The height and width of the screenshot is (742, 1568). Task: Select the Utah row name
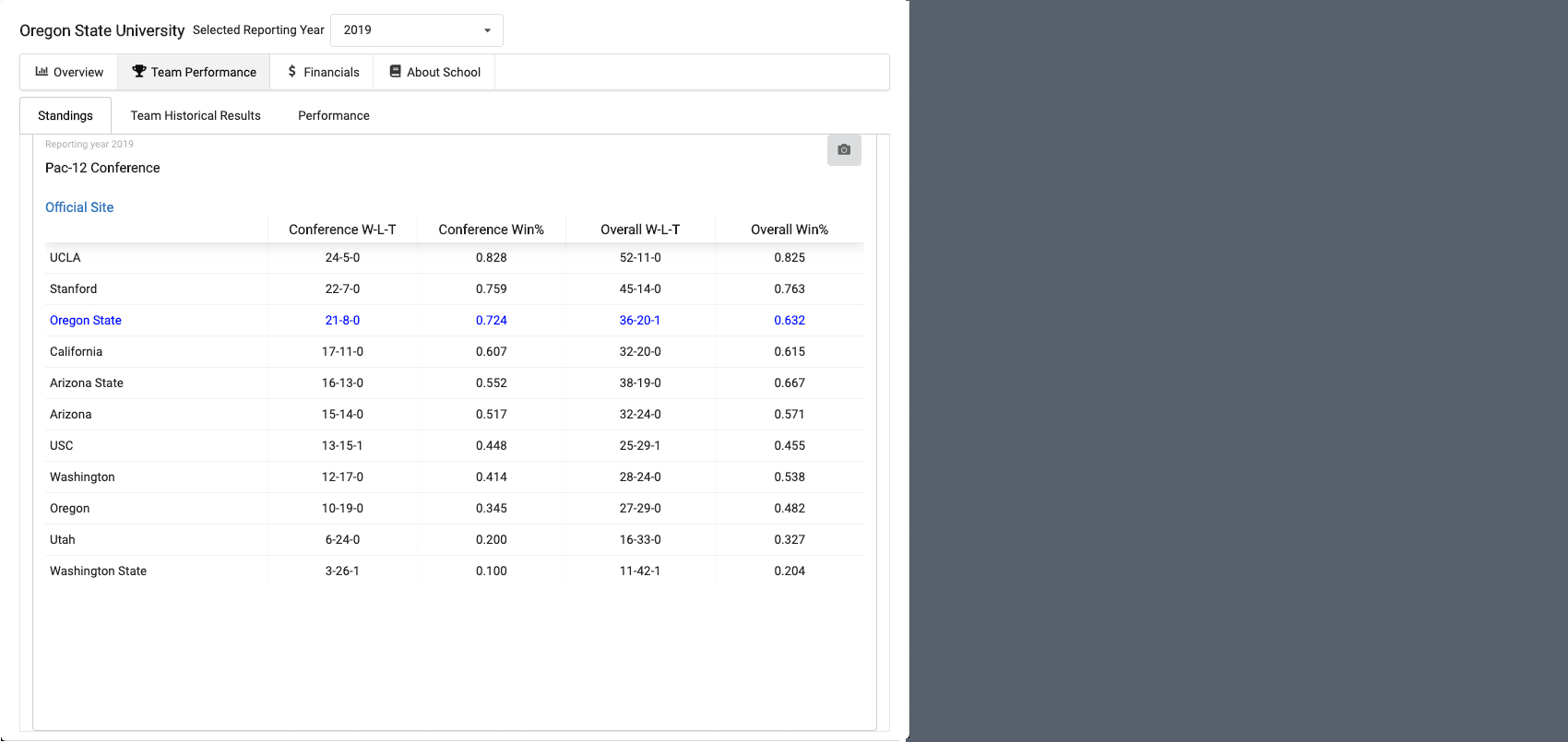(x=63, y=539)
